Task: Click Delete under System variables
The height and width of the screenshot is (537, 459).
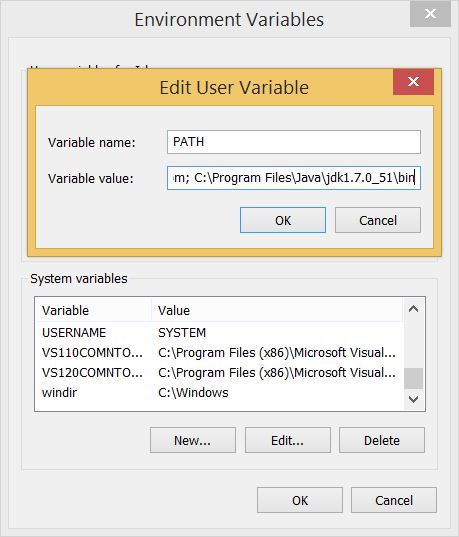Action: (382, 440)
